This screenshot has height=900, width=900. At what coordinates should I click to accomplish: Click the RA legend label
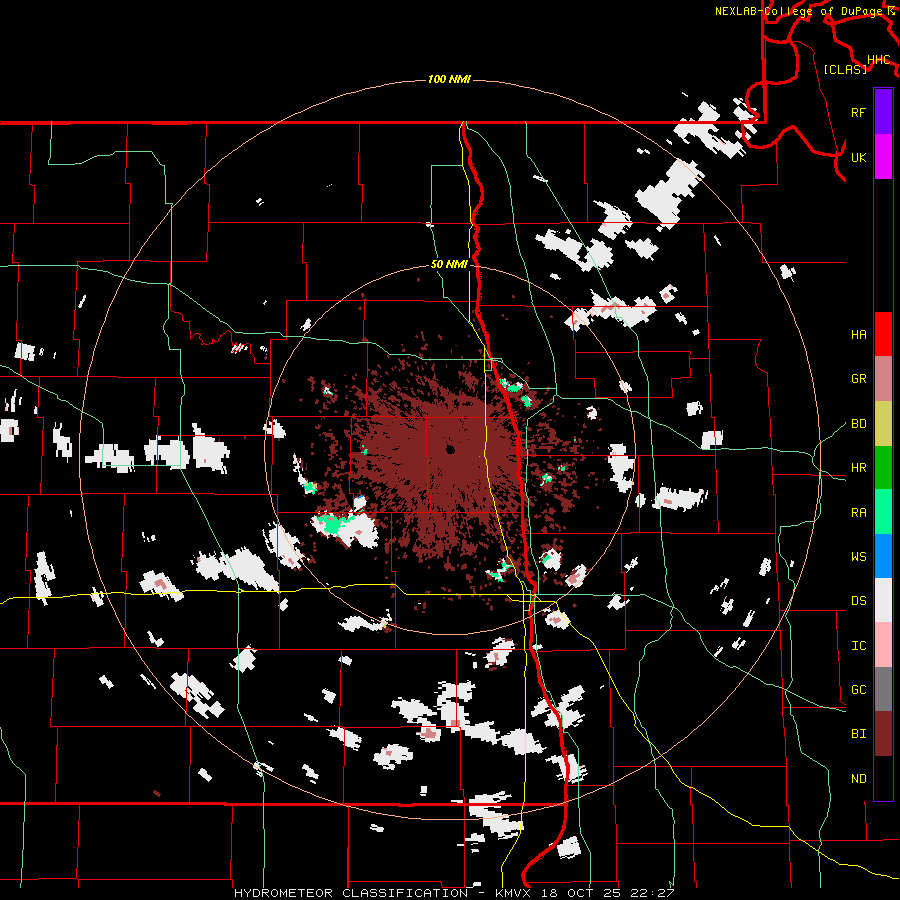click(x=858, y=512)
